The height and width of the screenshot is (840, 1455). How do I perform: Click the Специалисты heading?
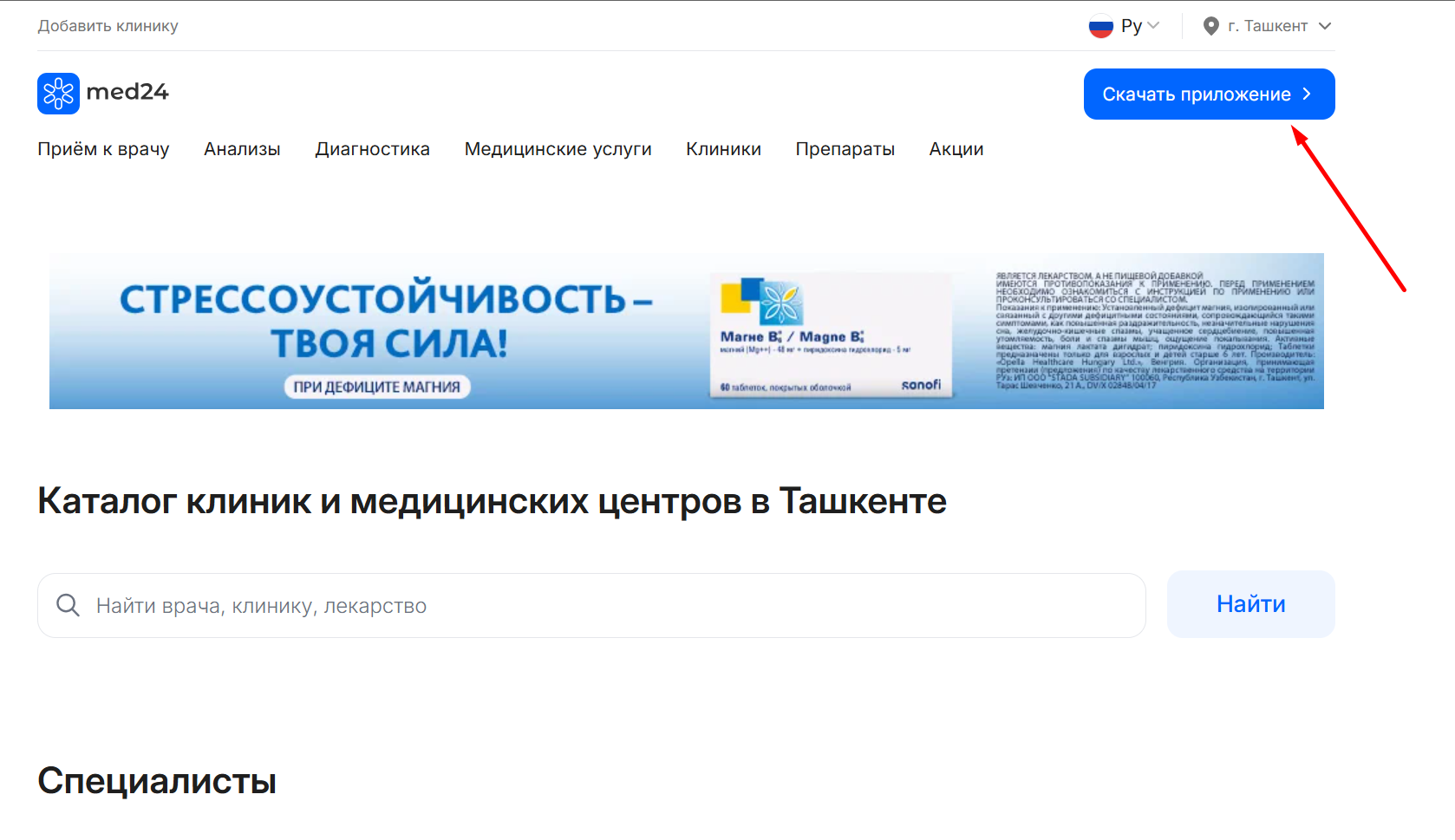click(x=157, y=781)
